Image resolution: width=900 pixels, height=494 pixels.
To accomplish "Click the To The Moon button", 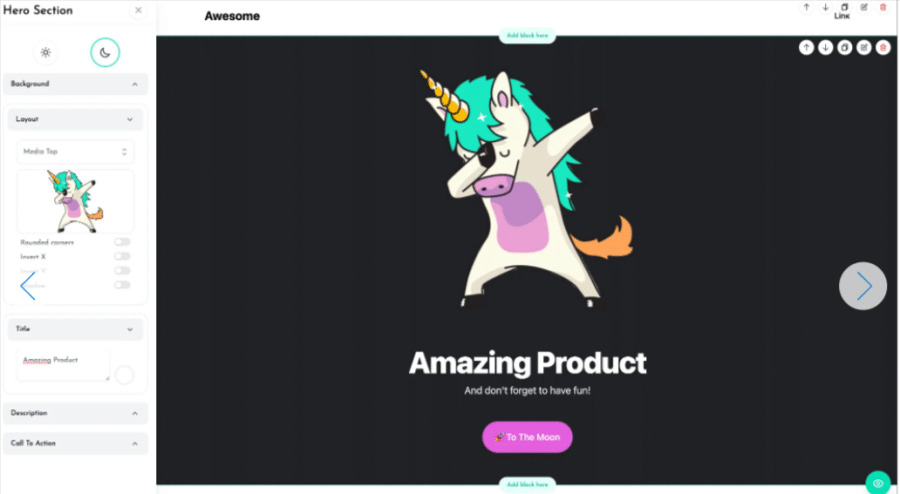I will click(527, 437).
